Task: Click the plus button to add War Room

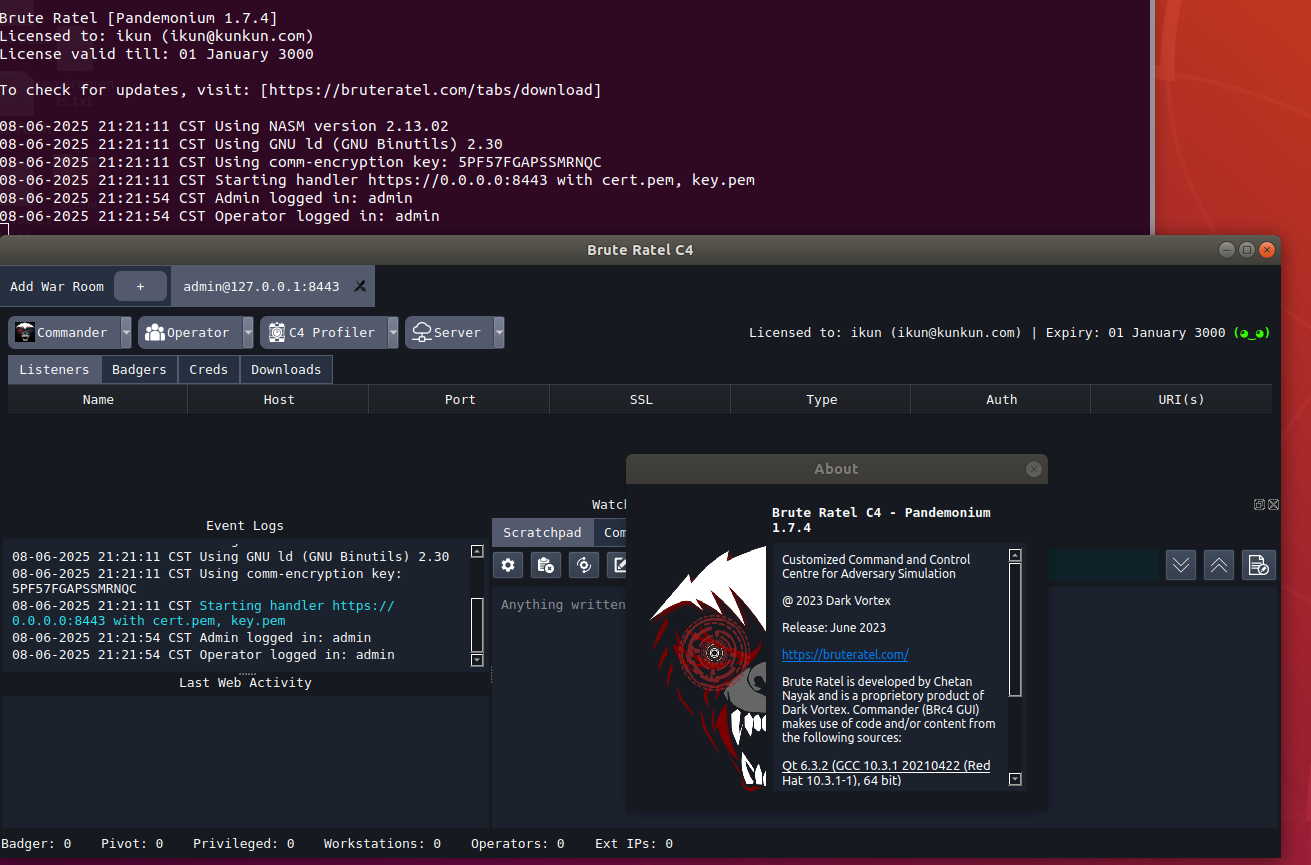Action: [140, 286]
